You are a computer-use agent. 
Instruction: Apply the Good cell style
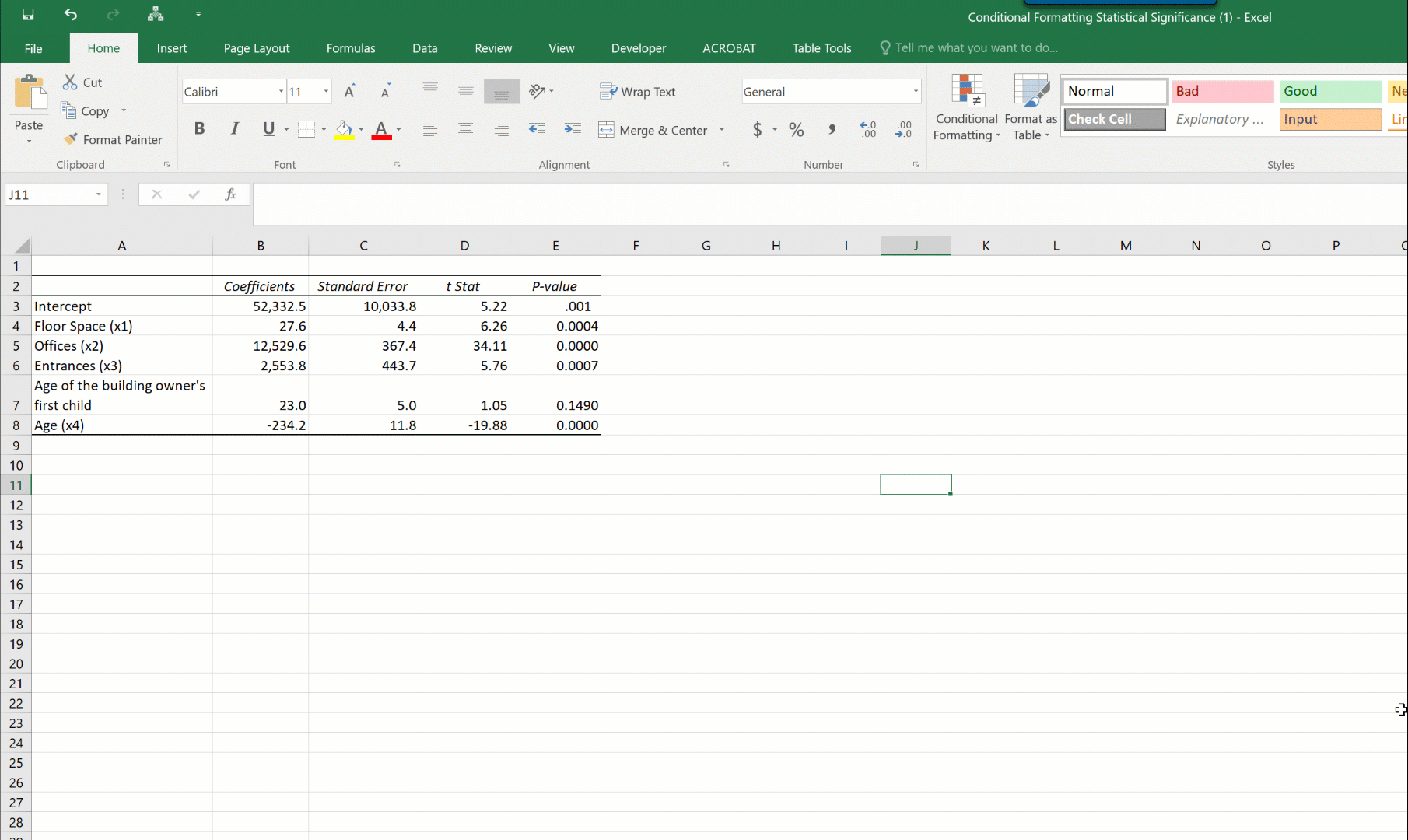pyautogui.click(x=1329, y=91)
